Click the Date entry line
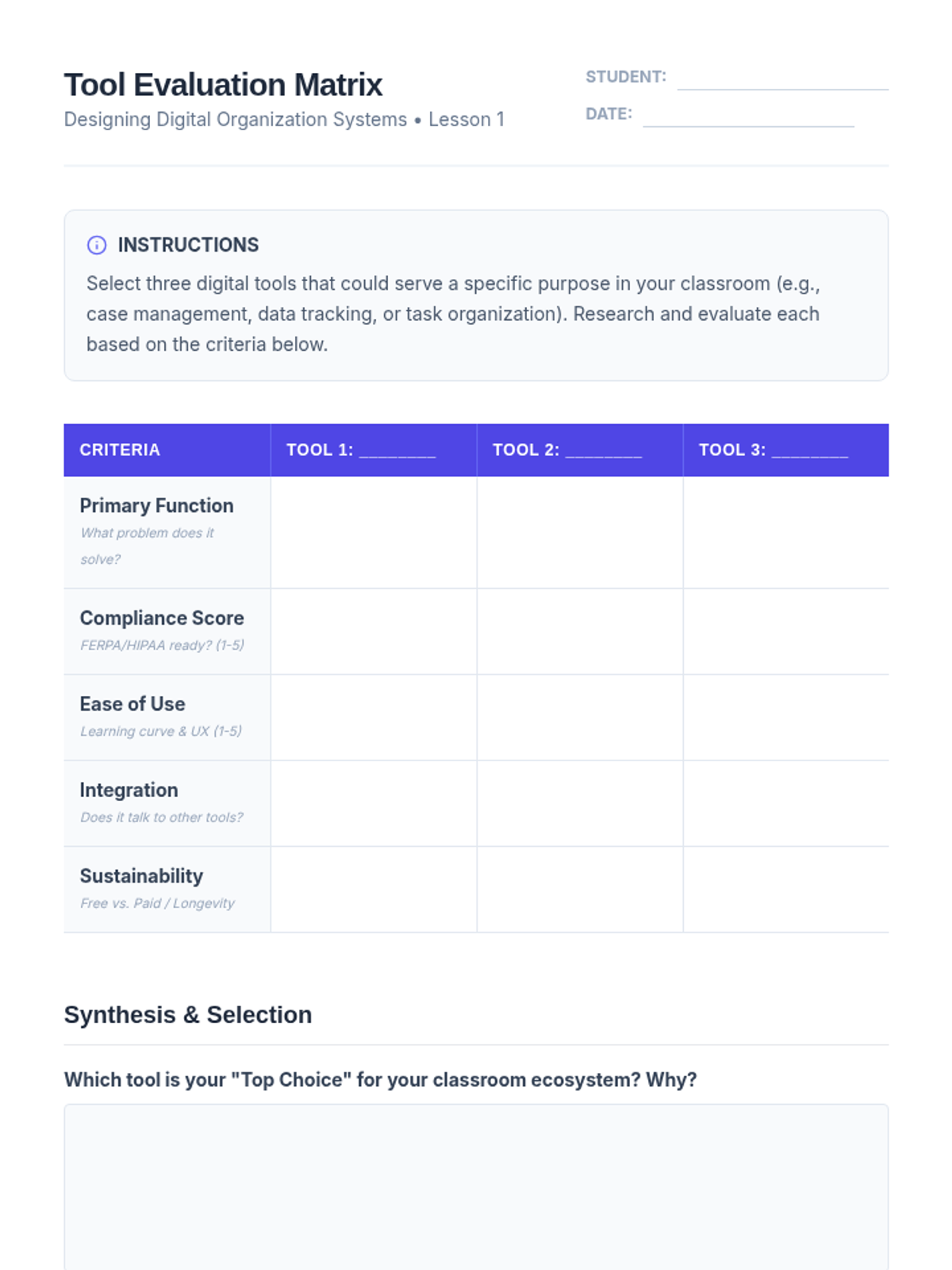 click(748, 116)
